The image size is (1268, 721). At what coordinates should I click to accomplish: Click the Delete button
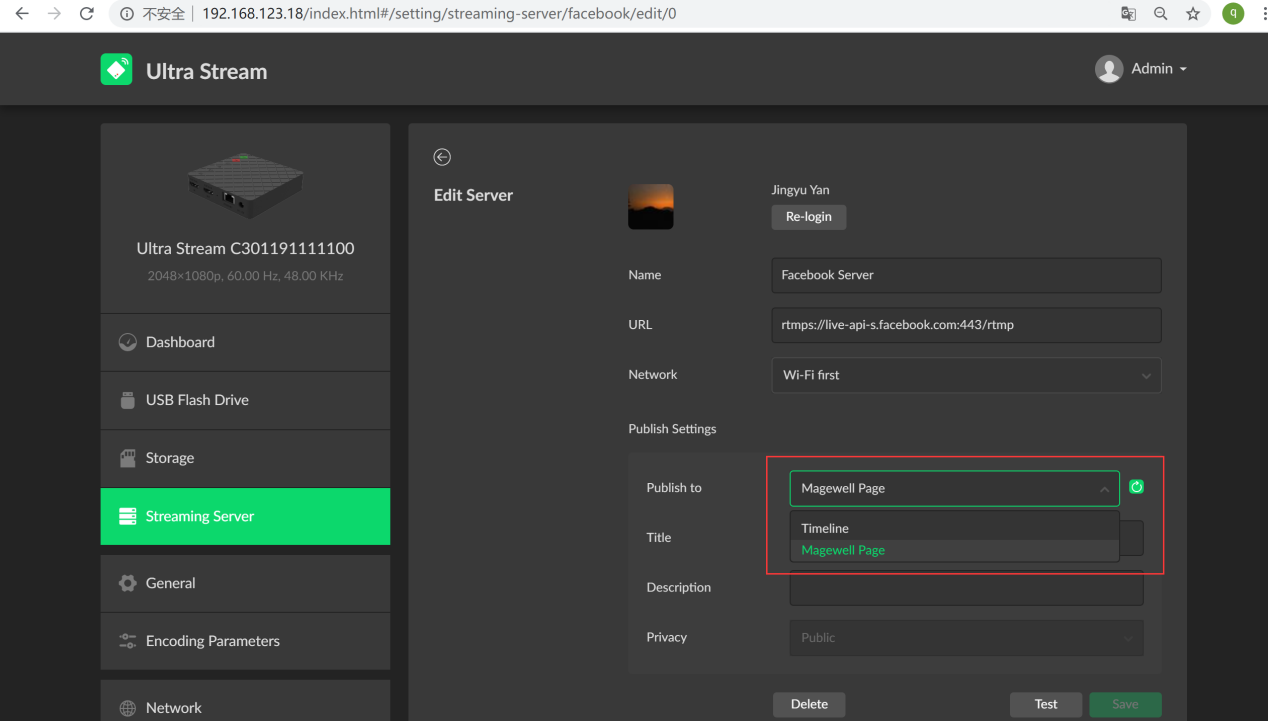coord(809,704)
